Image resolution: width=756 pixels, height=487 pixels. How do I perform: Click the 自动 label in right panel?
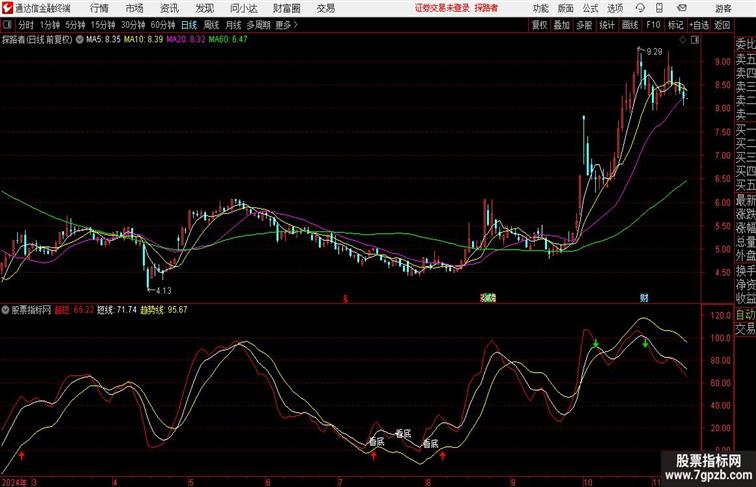click(745, 315)
